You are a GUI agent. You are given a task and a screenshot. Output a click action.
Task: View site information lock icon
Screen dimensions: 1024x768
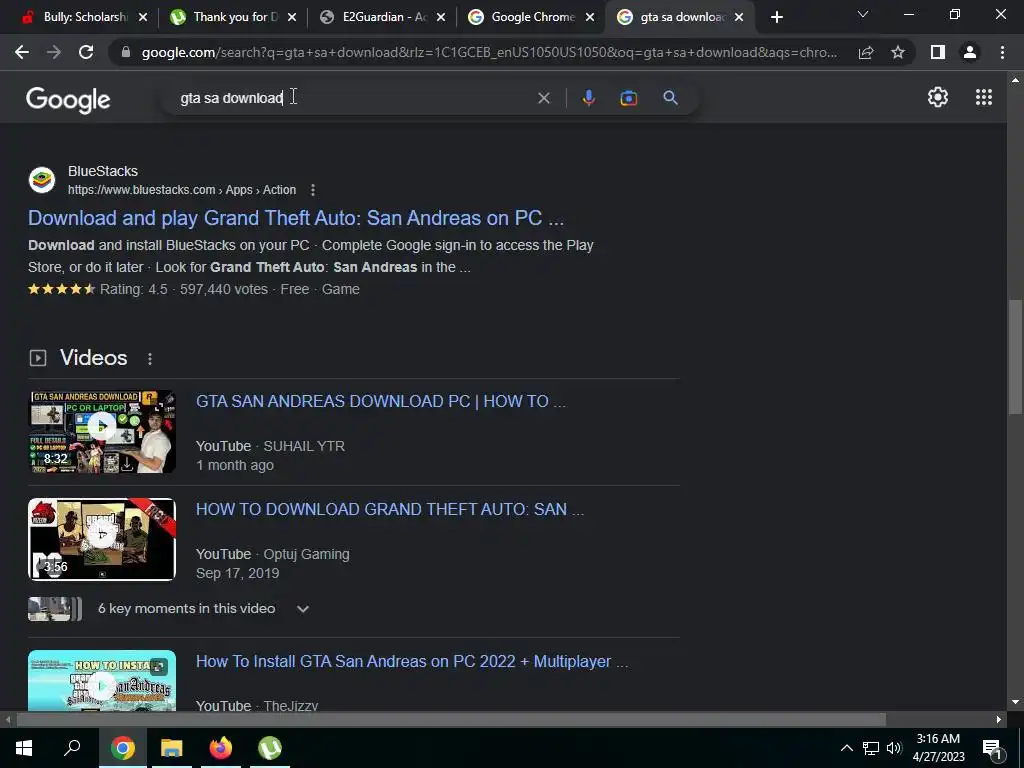pyautogui.click(x=126, y=52)
